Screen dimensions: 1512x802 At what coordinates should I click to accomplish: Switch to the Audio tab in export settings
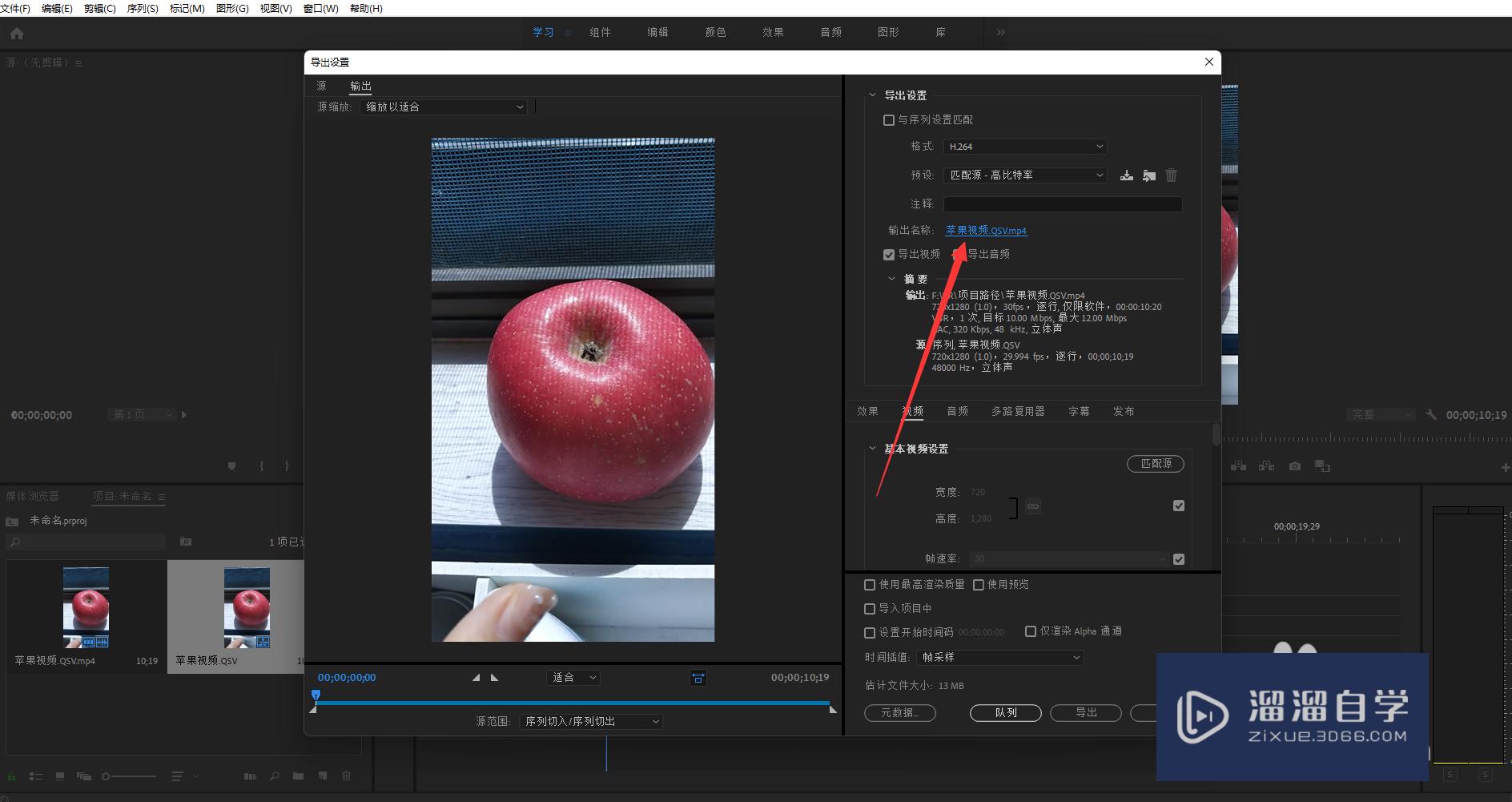957,411
